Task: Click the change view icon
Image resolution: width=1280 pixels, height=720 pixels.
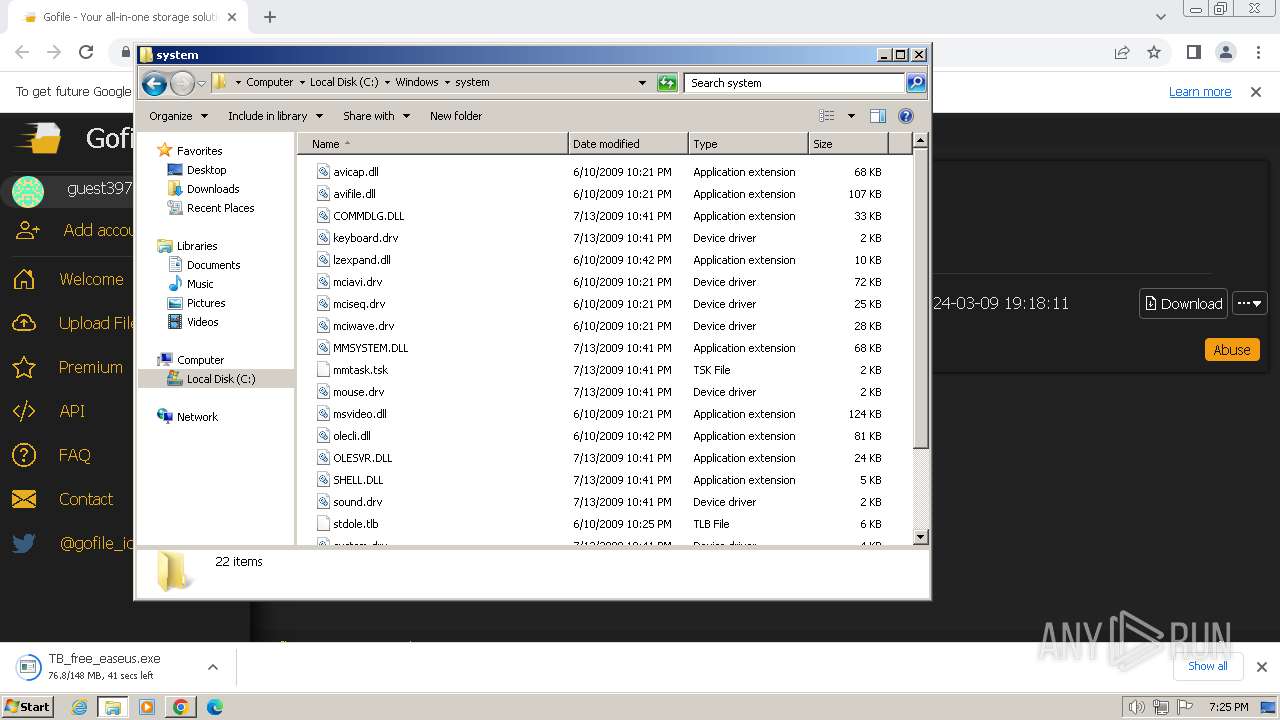Action: point(826,116)
